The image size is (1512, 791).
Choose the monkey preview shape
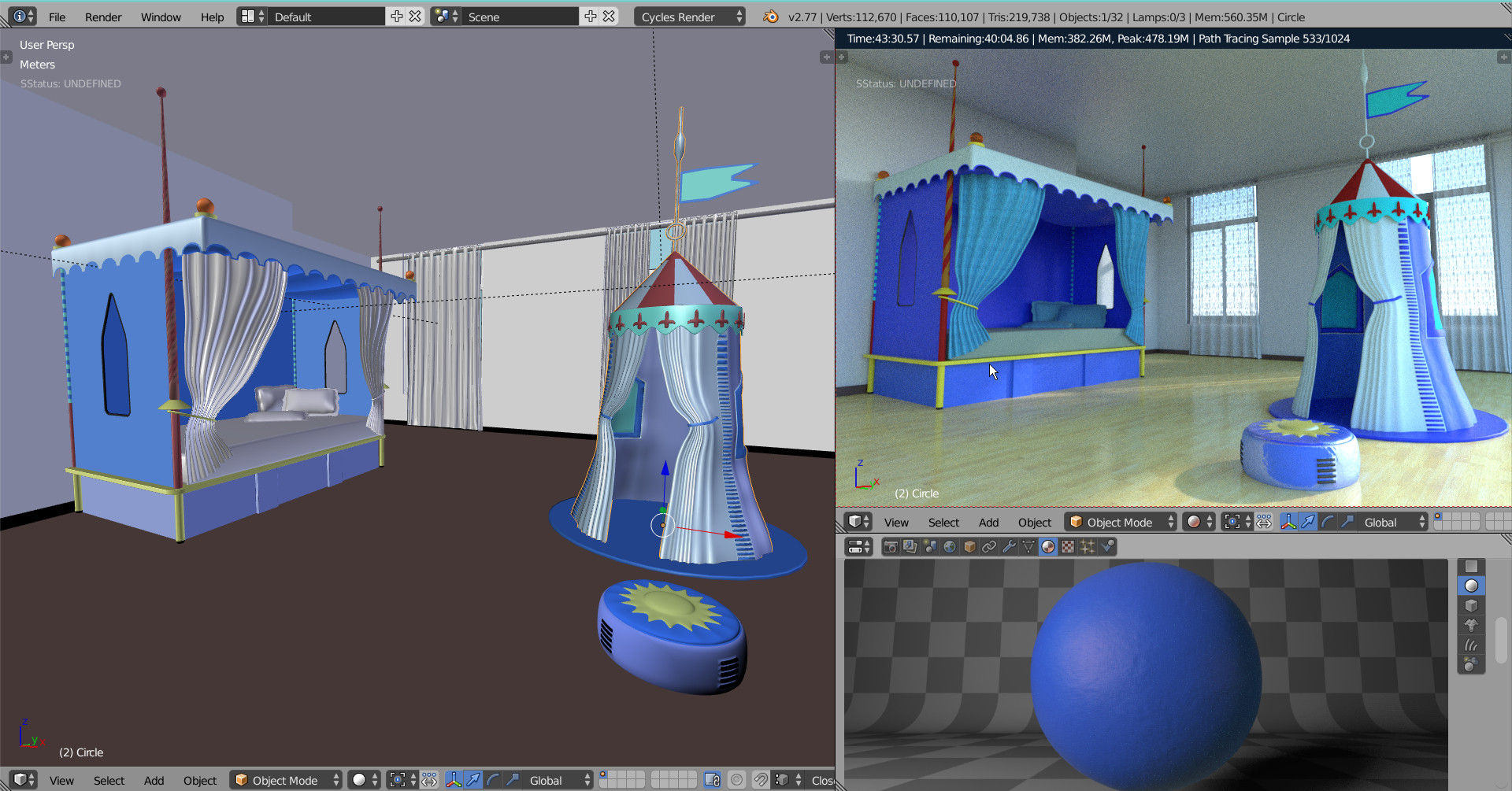1471,626
